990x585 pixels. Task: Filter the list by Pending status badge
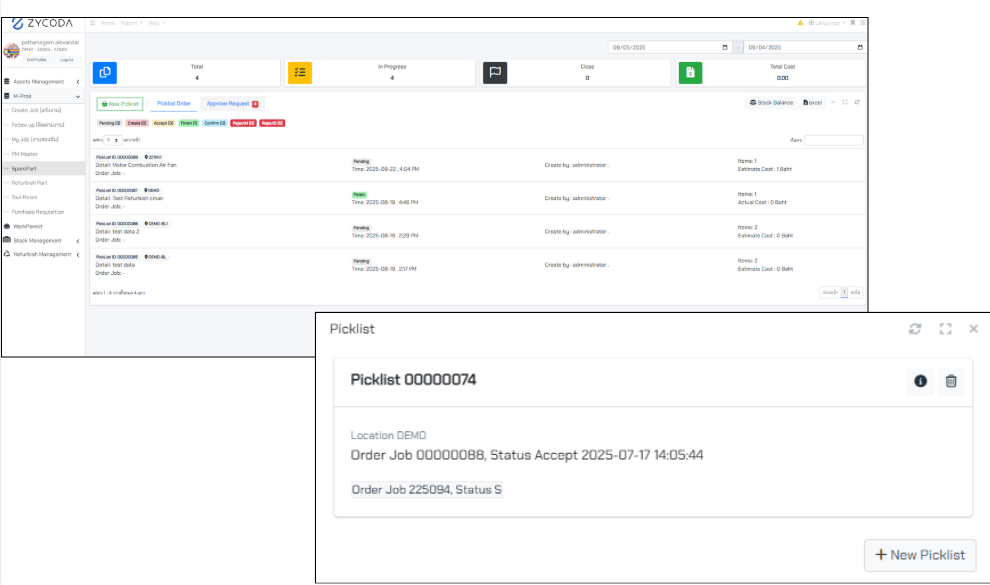(x=109, y=123)
